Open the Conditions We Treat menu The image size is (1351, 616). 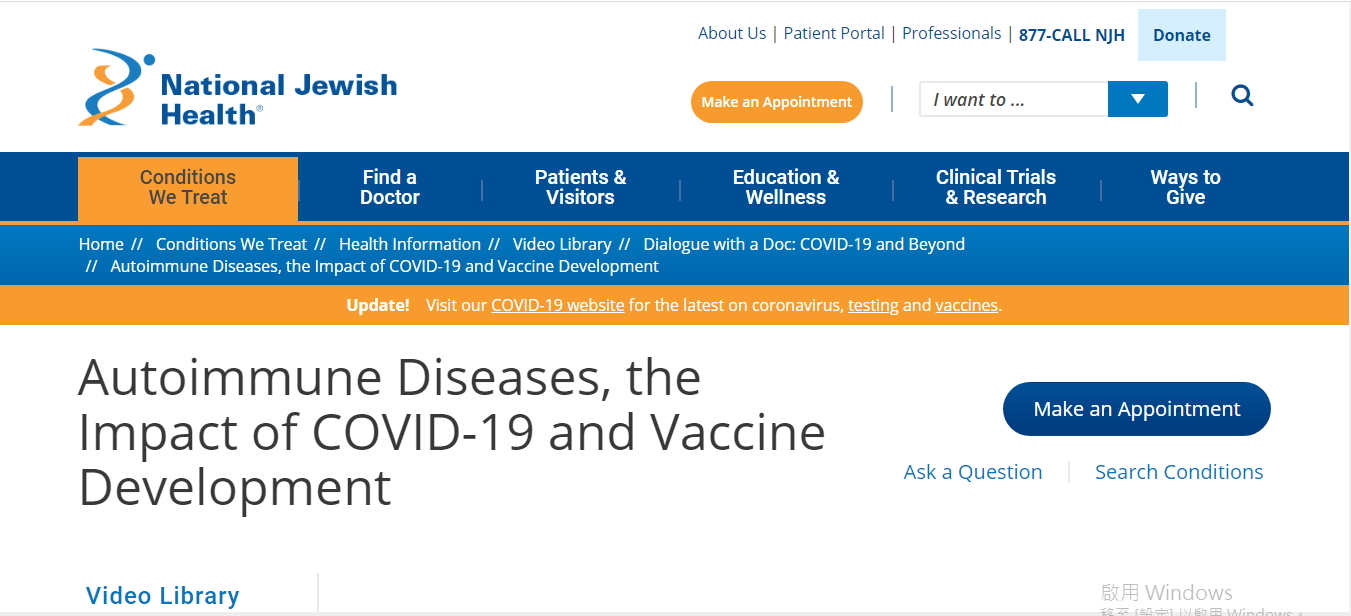[x=188, y=187]
